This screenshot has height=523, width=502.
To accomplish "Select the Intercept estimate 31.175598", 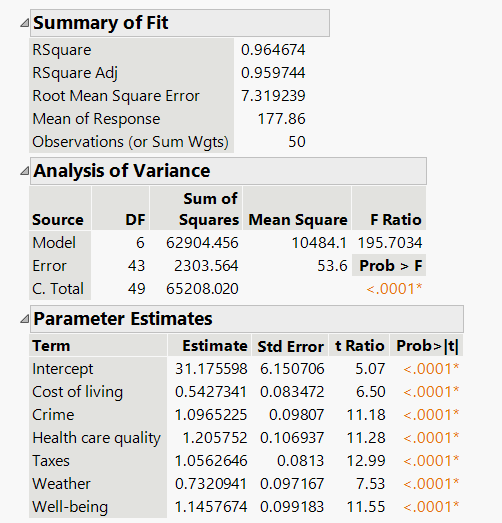I will (x=211, y=369).
